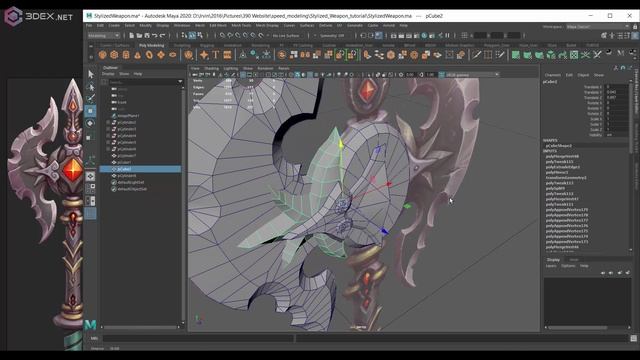The width and height of the screenshot is (640, 360).
Task: Click the viewport select camera icon
Action: (195, 75)
